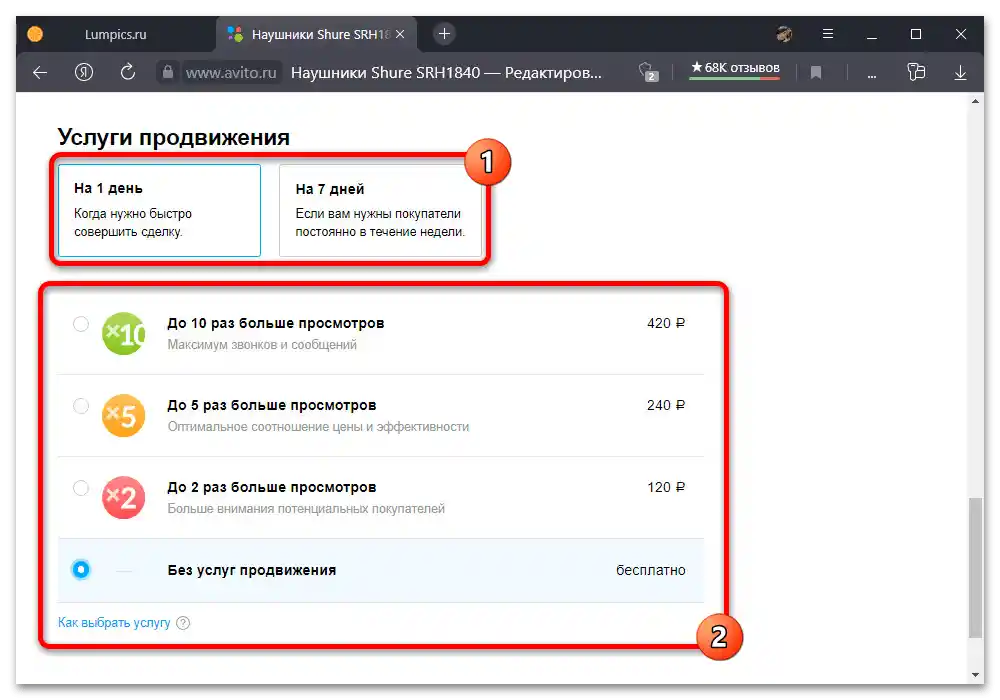
Task: Switch to the Lumpics.ru tab
Action: 115,34
